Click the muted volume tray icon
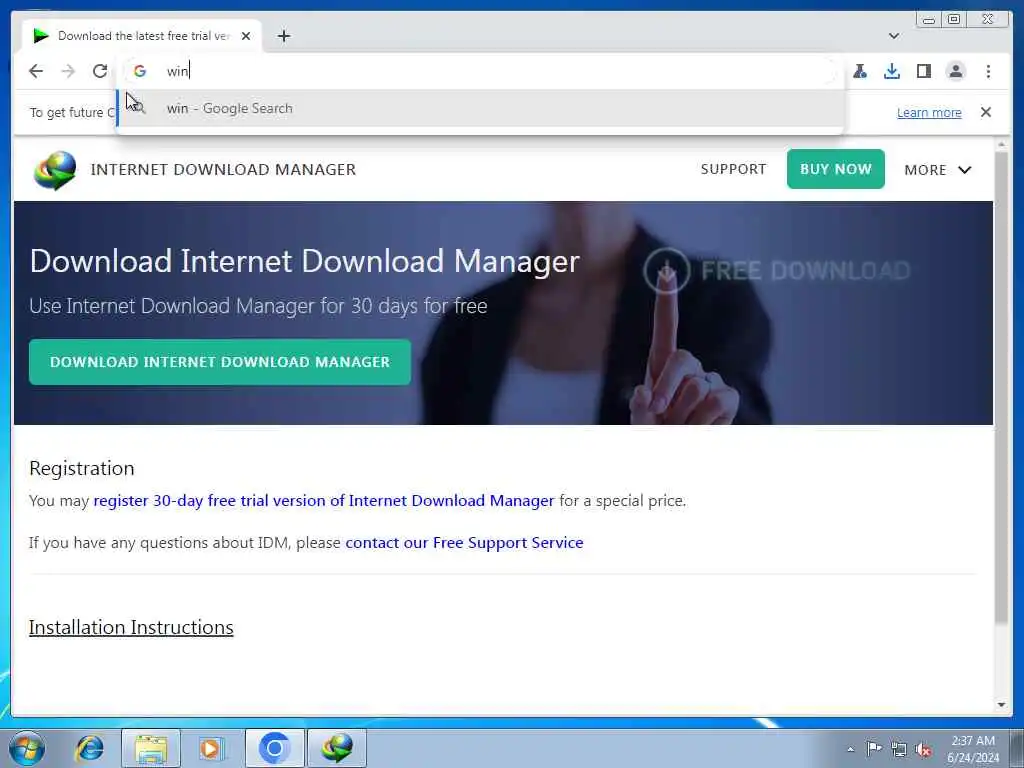1024x768 pixels. [923, 749]
